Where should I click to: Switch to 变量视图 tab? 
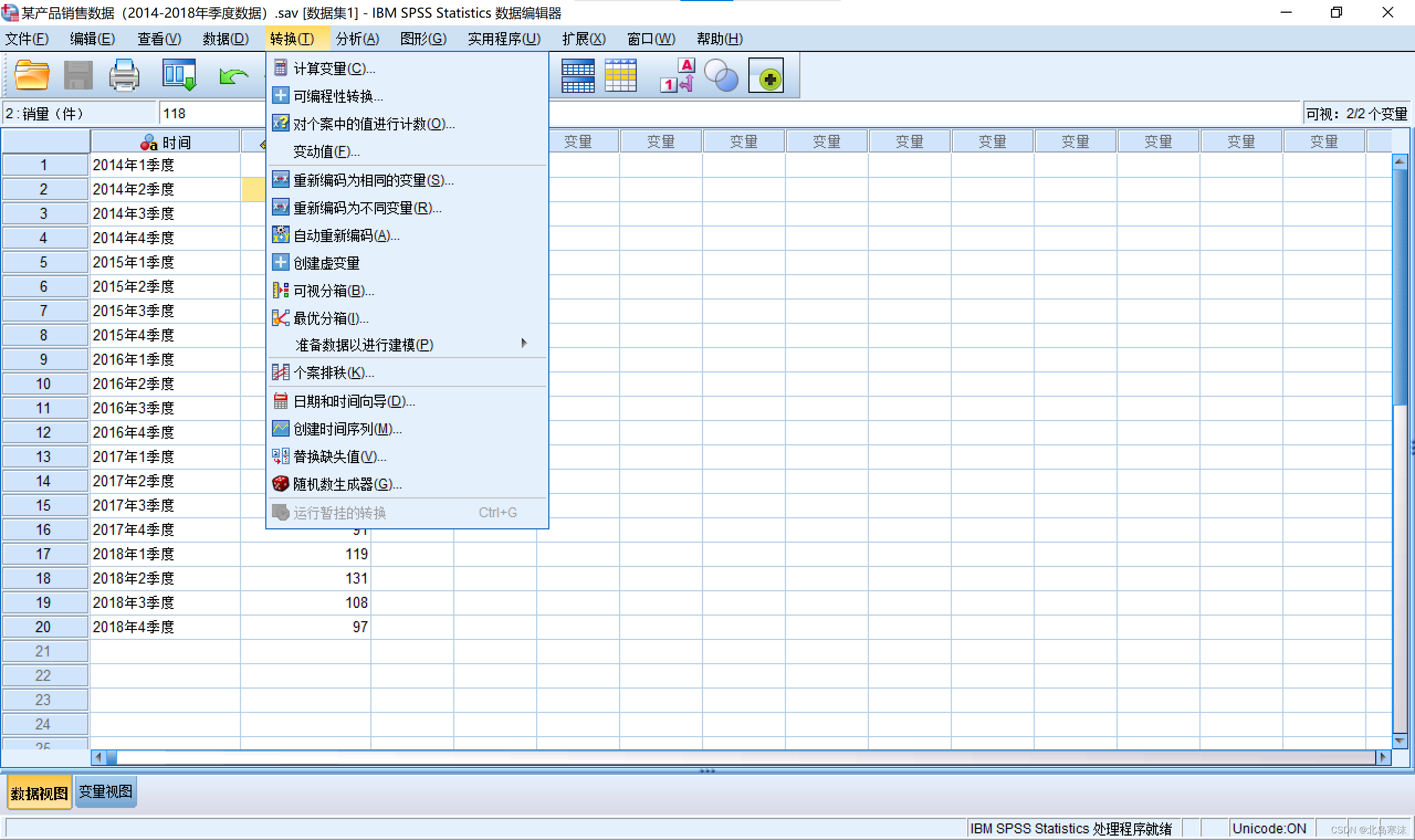click(x=106, y=791)
